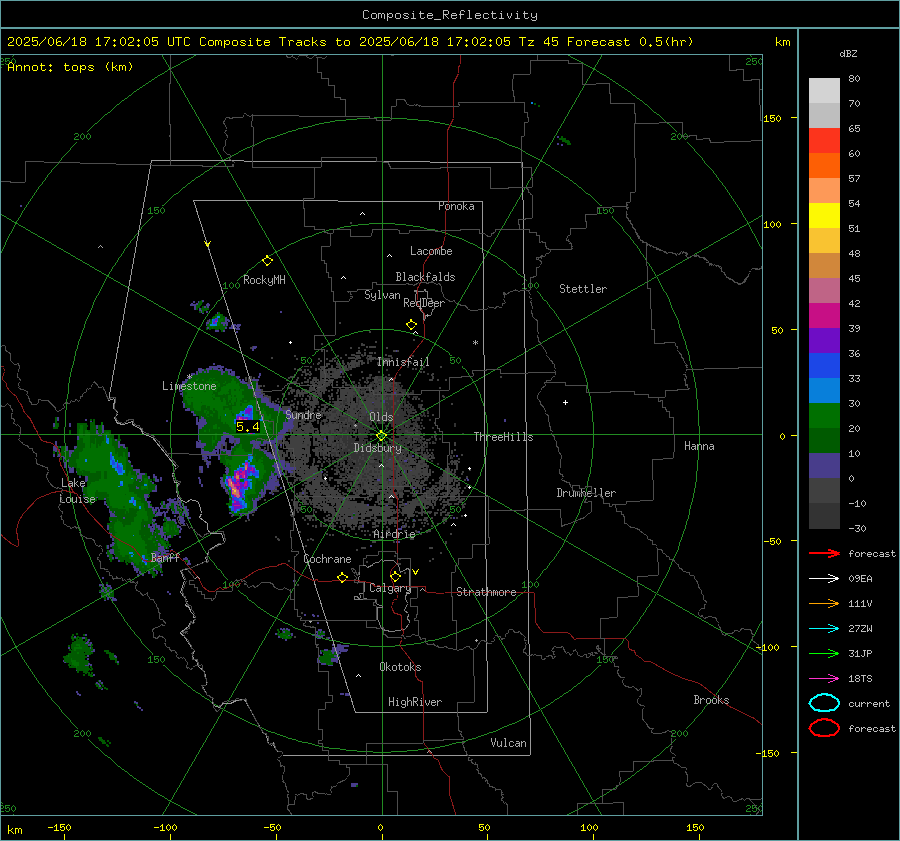Image resolution: width=900 pixels, height=841 pixels.
Task: Click the Olds city label
Action: (x=381, y=417)
